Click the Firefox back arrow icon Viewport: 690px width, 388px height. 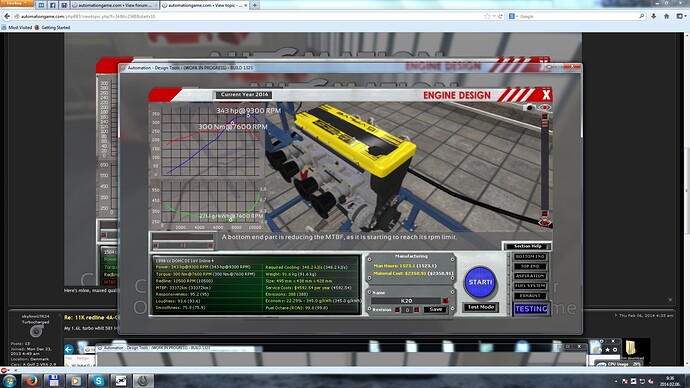(7, 16)
